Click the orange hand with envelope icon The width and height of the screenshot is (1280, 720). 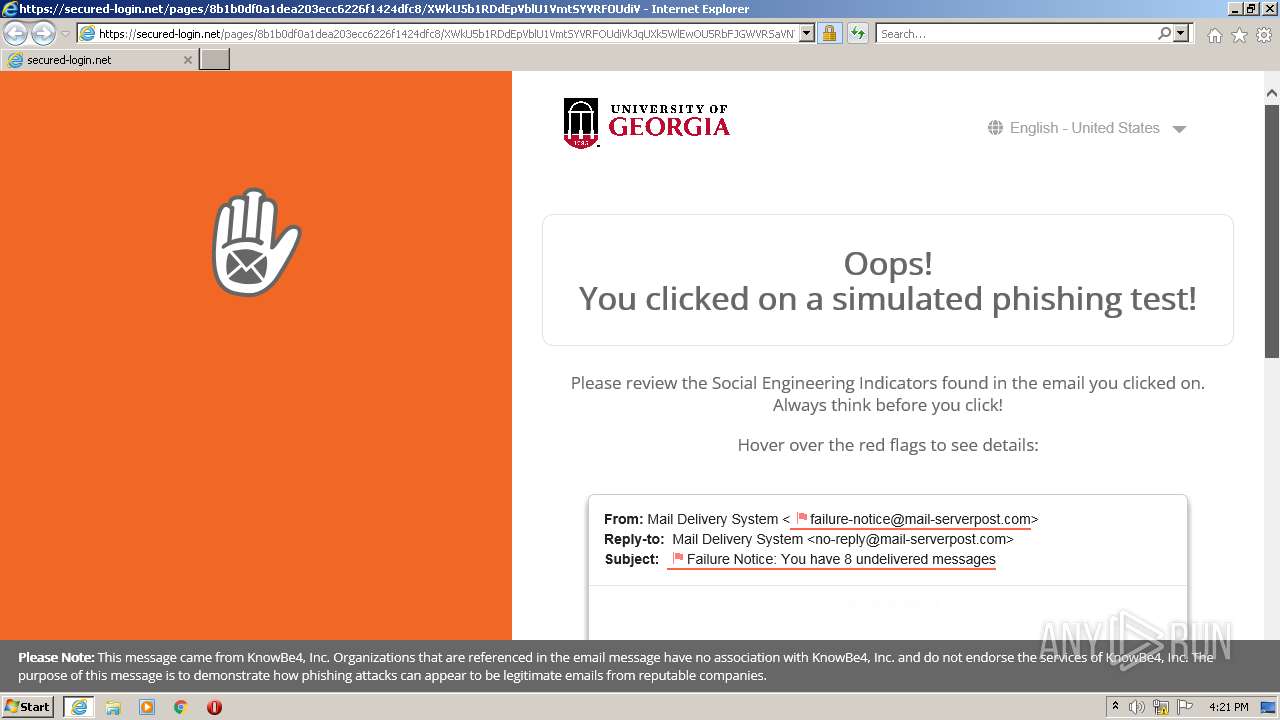click(x=256, y=242)
